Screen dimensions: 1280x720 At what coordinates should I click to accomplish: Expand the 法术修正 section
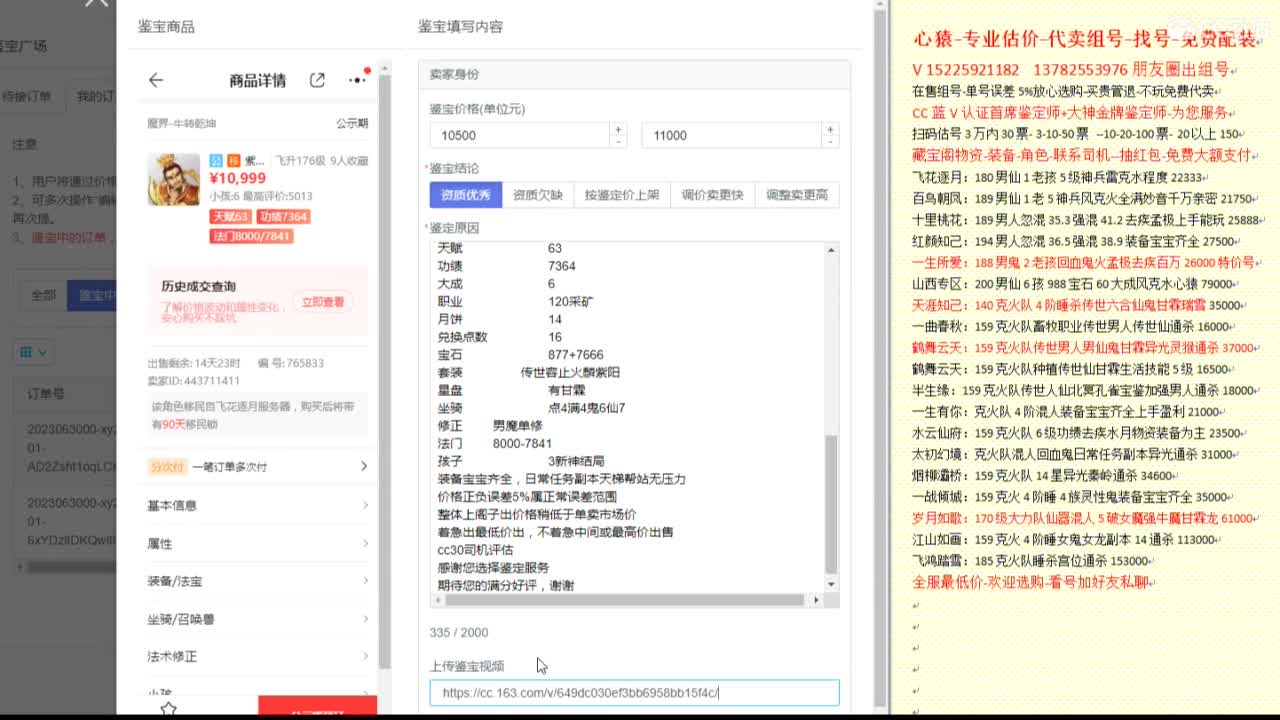[x=257, y=657]
